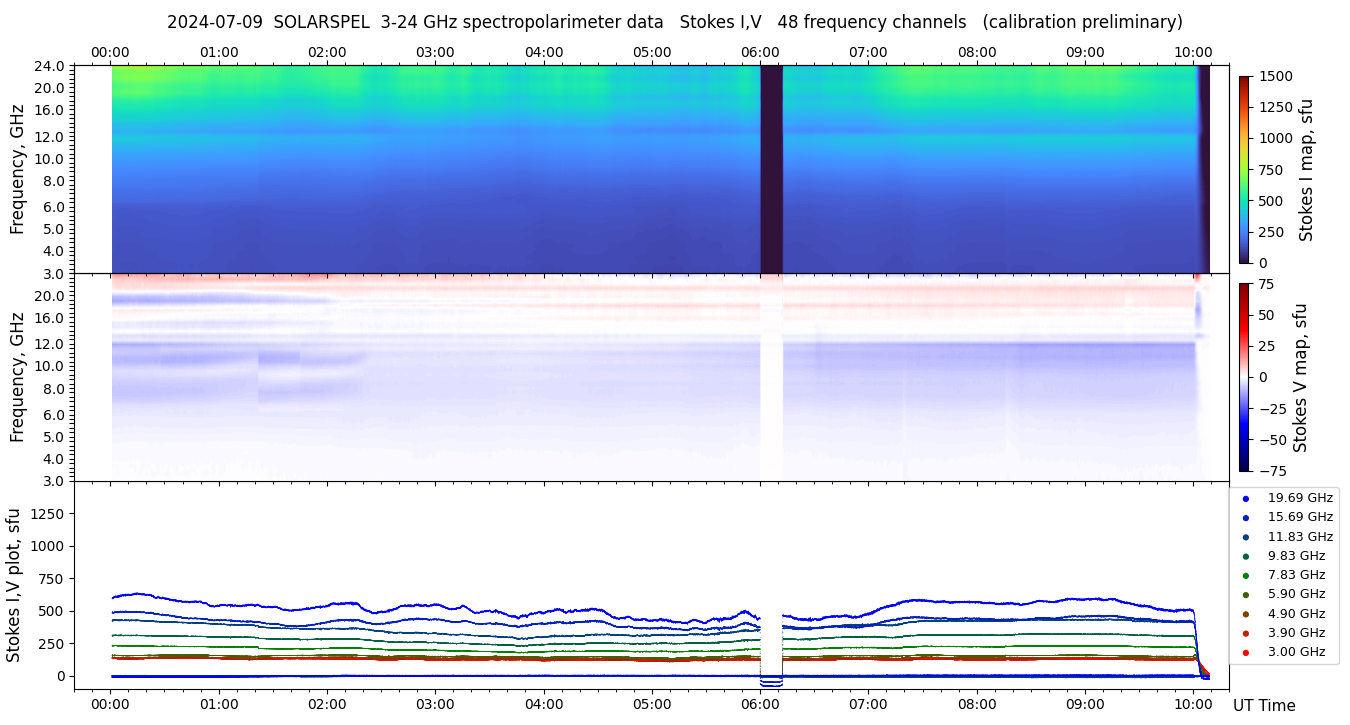The width and height of the screenshot is (1350, 725).
Task: Click the SOLARSPEL plot title text
Action: tap(674, 22)
